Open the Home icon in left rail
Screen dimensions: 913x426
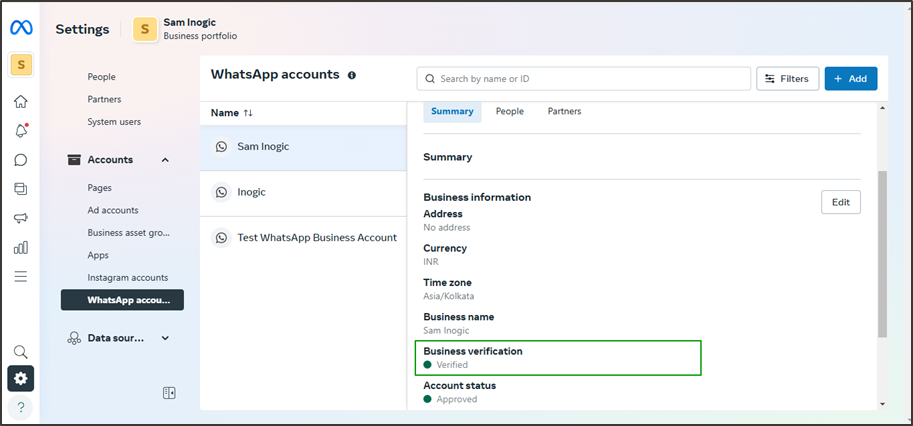21,102
